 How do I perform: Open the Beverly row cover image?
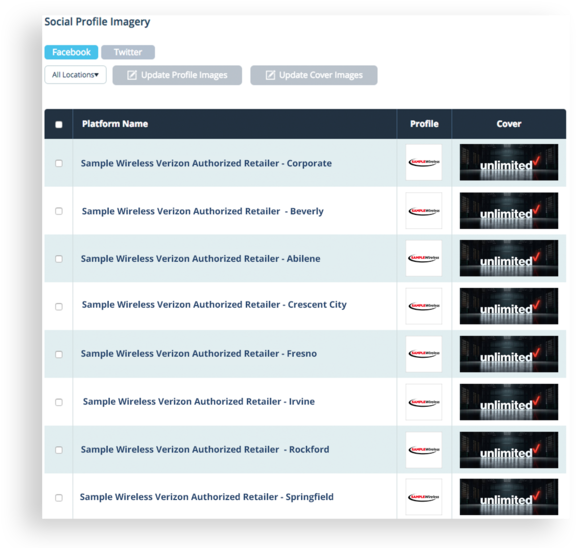(509, 211)
